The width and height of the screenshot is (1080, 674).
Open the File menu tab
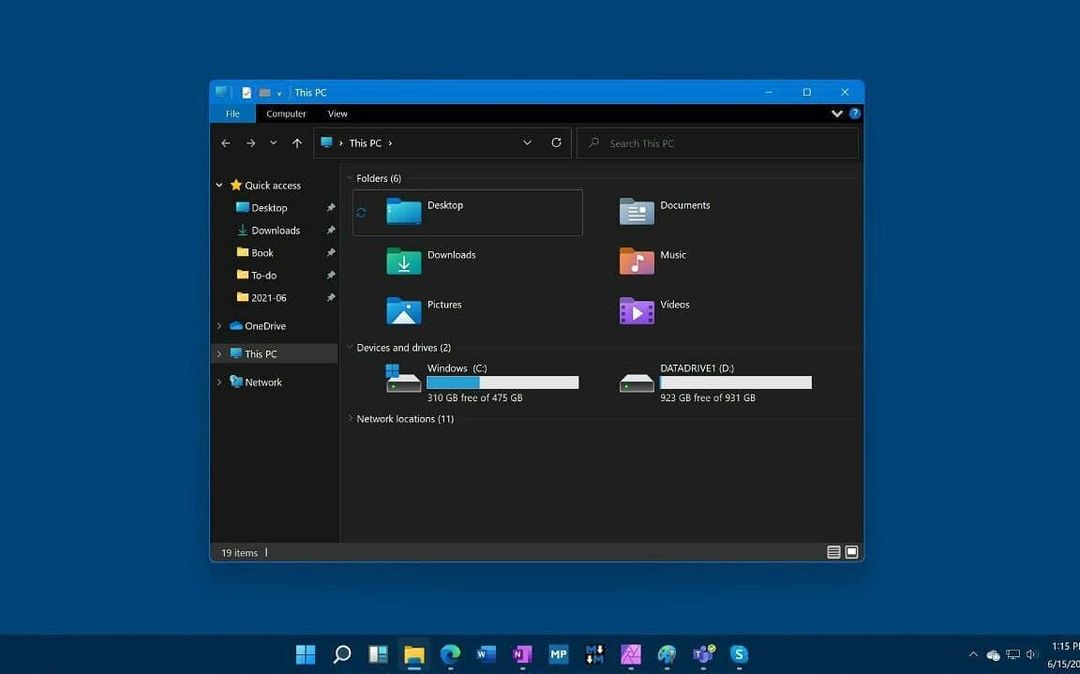coord(233,114)
